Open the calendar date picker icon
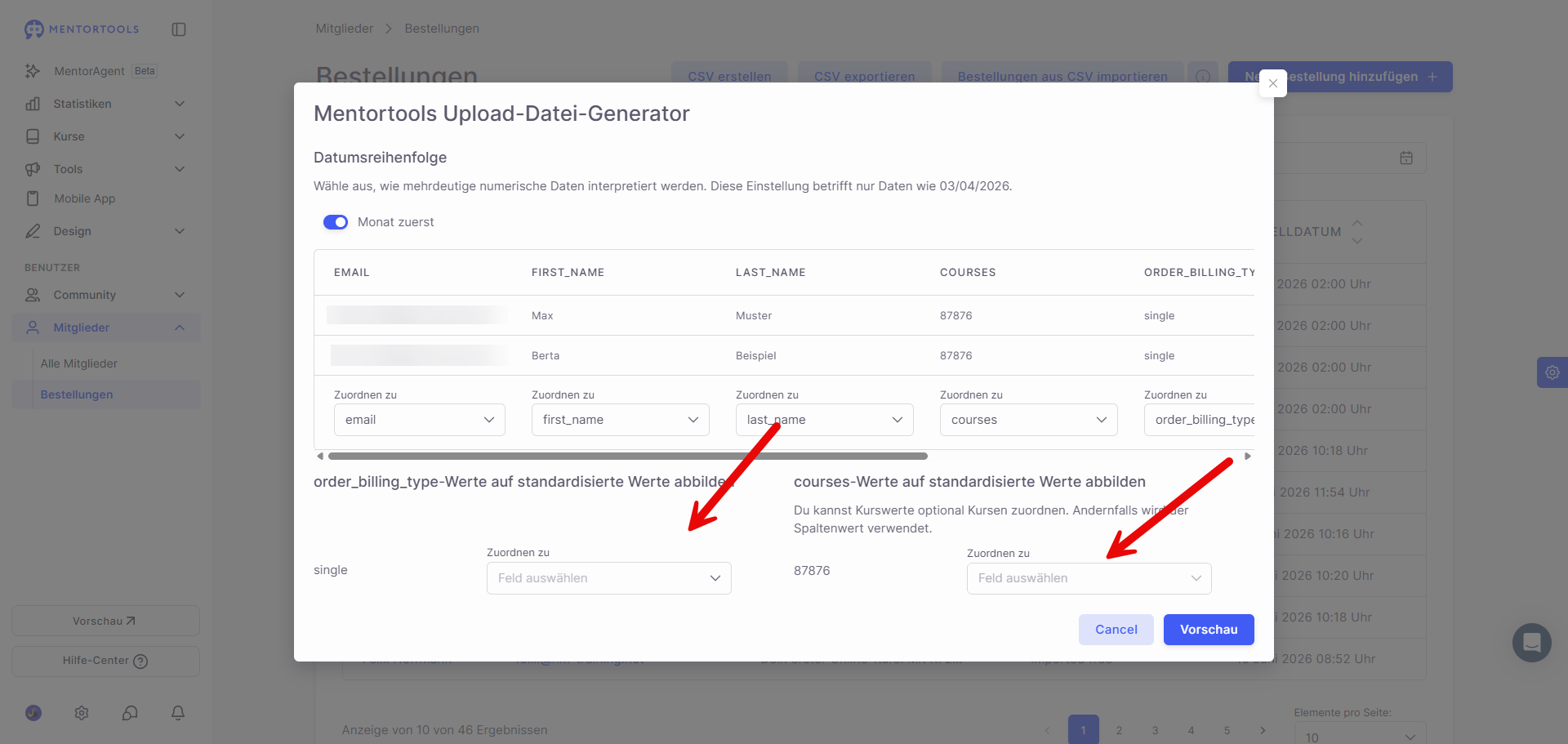The width and height of the screenshot is (1568, 744). (x=1406, y=158)
